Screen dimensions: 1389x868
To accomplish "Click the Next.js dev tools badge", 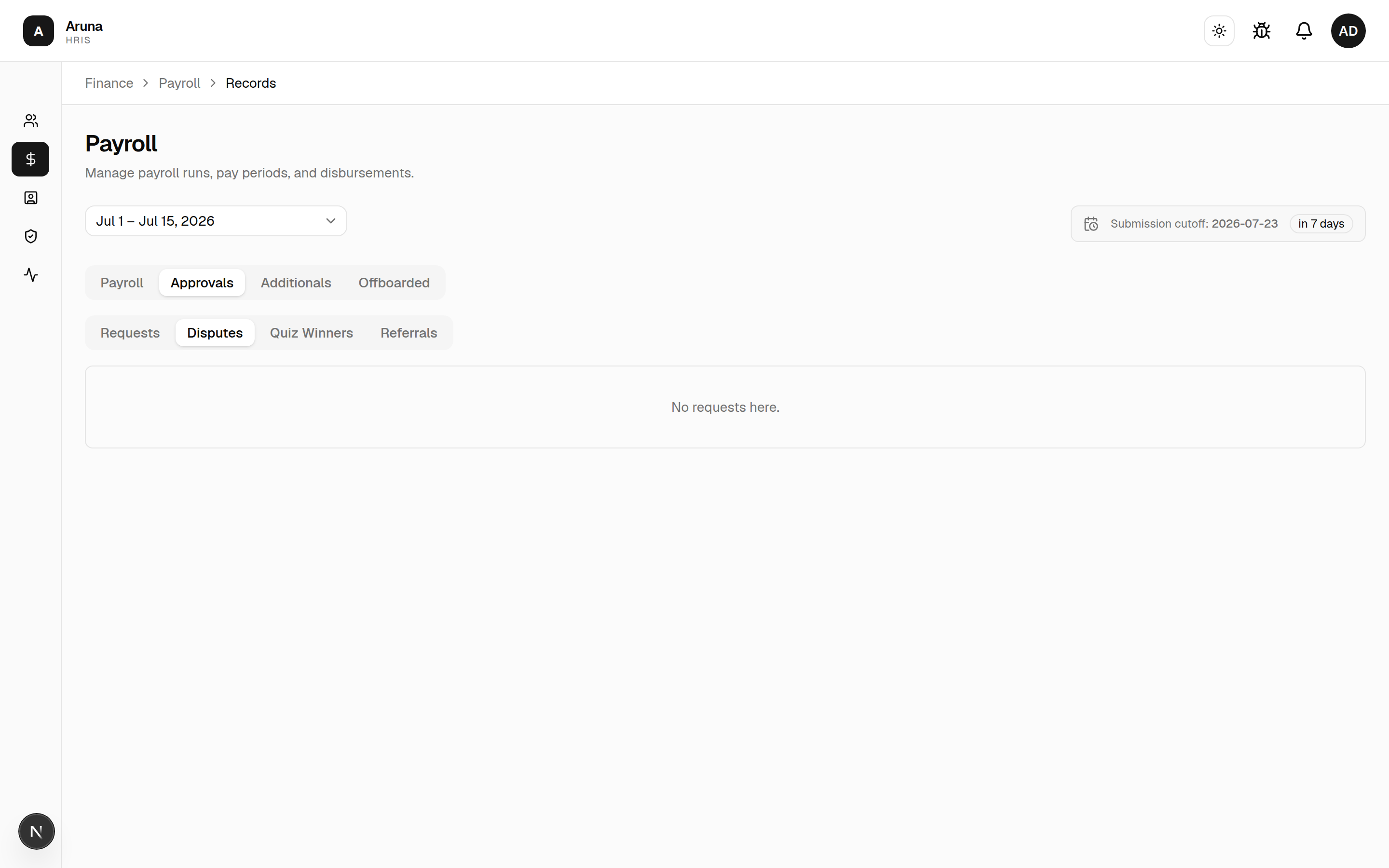I will [x=37, y=831].
